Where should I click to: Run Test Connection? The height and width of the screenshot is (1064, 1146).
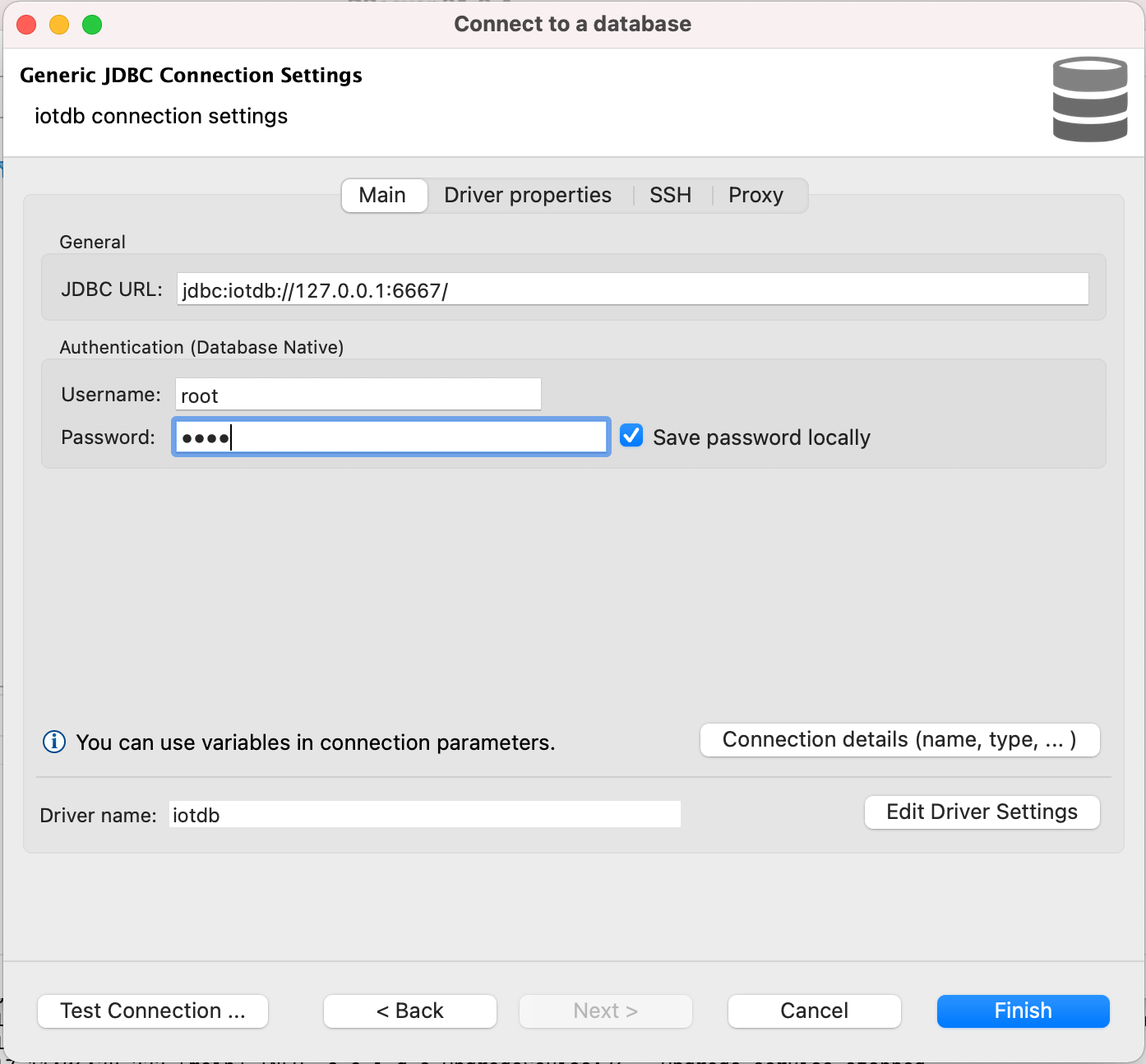153,1011
